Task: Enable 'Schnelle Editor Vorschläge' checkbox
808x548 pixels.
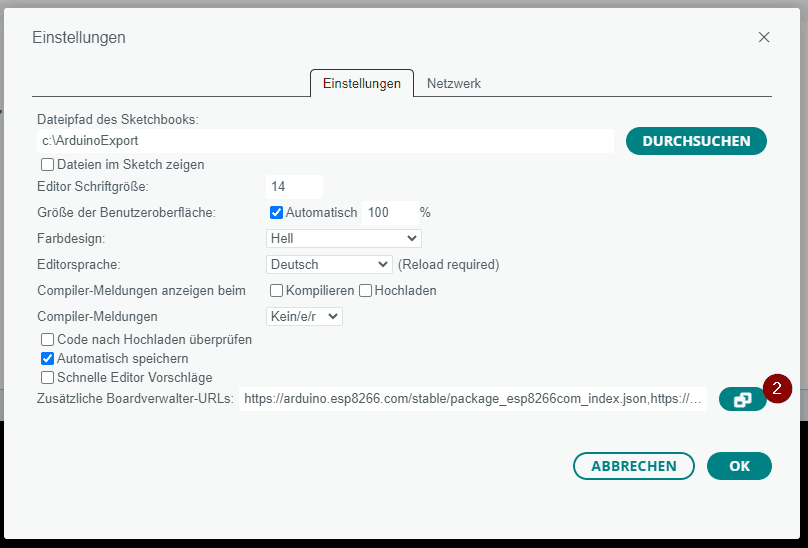Action: [47, 377]
